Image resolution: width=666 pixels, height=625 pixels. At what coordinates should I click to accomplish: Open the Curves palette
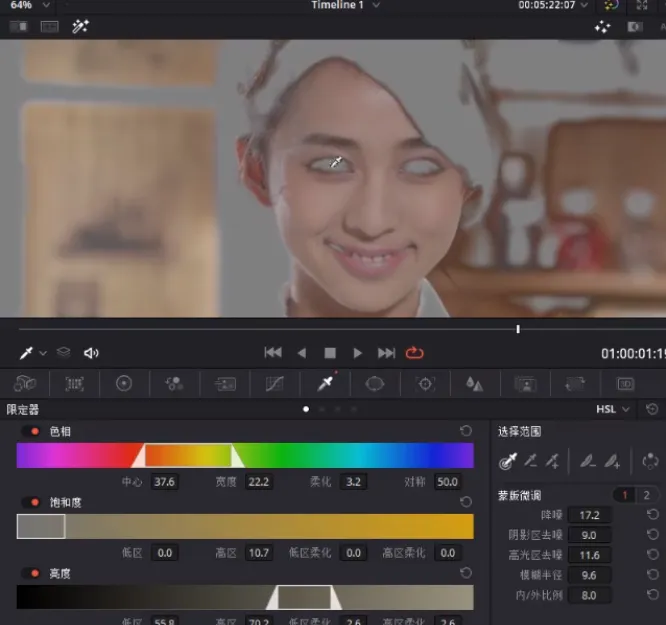coord(275,384)
